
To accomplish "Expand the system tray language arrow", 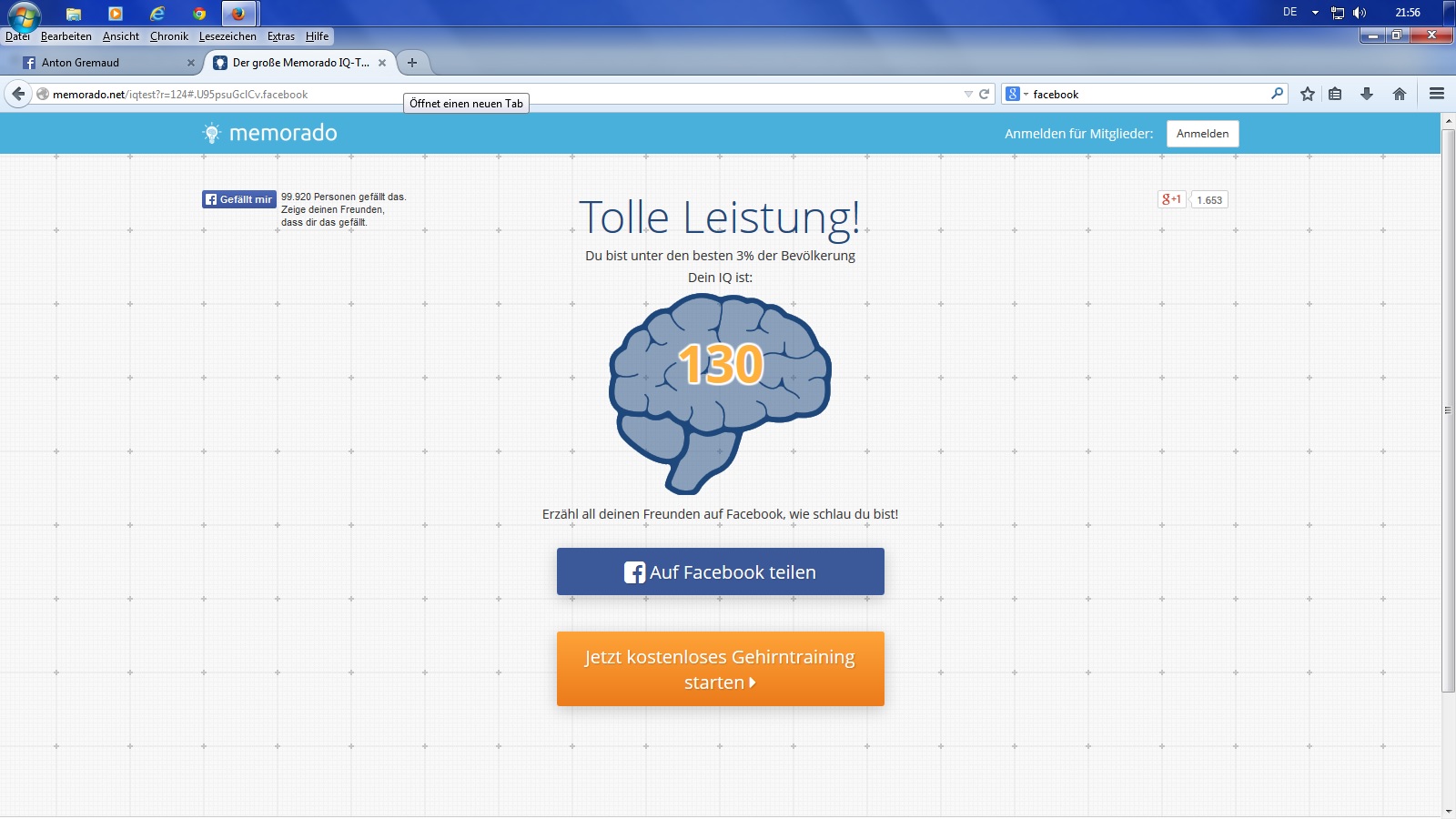I will tap(1315, 13).
